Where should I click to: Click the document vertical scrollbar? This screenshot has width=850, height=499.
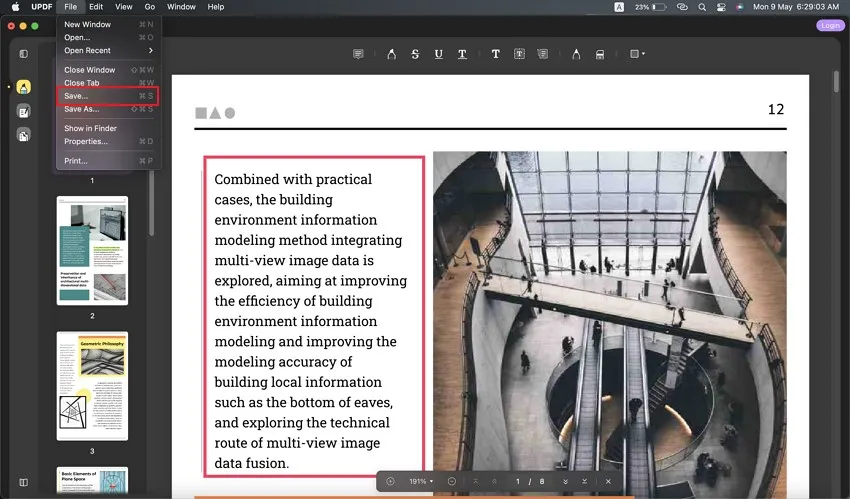836,81
